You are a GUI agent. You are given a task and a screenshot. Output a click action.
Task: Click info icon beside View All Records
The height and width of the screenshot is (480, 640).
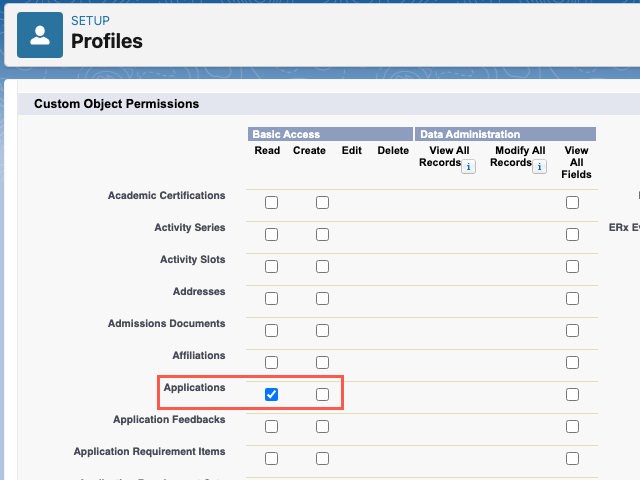tap(468, 167)
